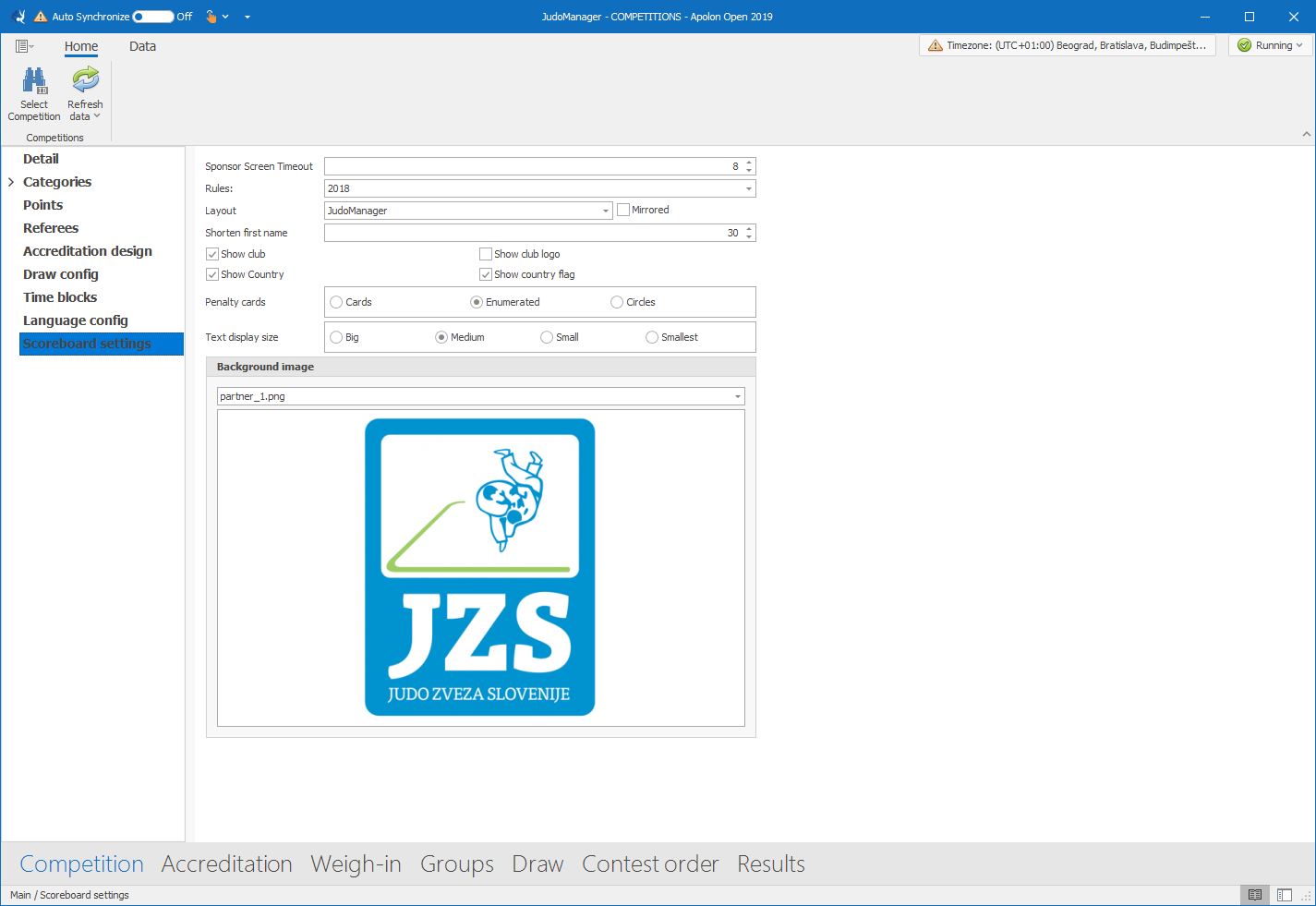Open Time blocks in the sidebar
This screenshot has height=906, width=1316.
(x=60, y=297)
